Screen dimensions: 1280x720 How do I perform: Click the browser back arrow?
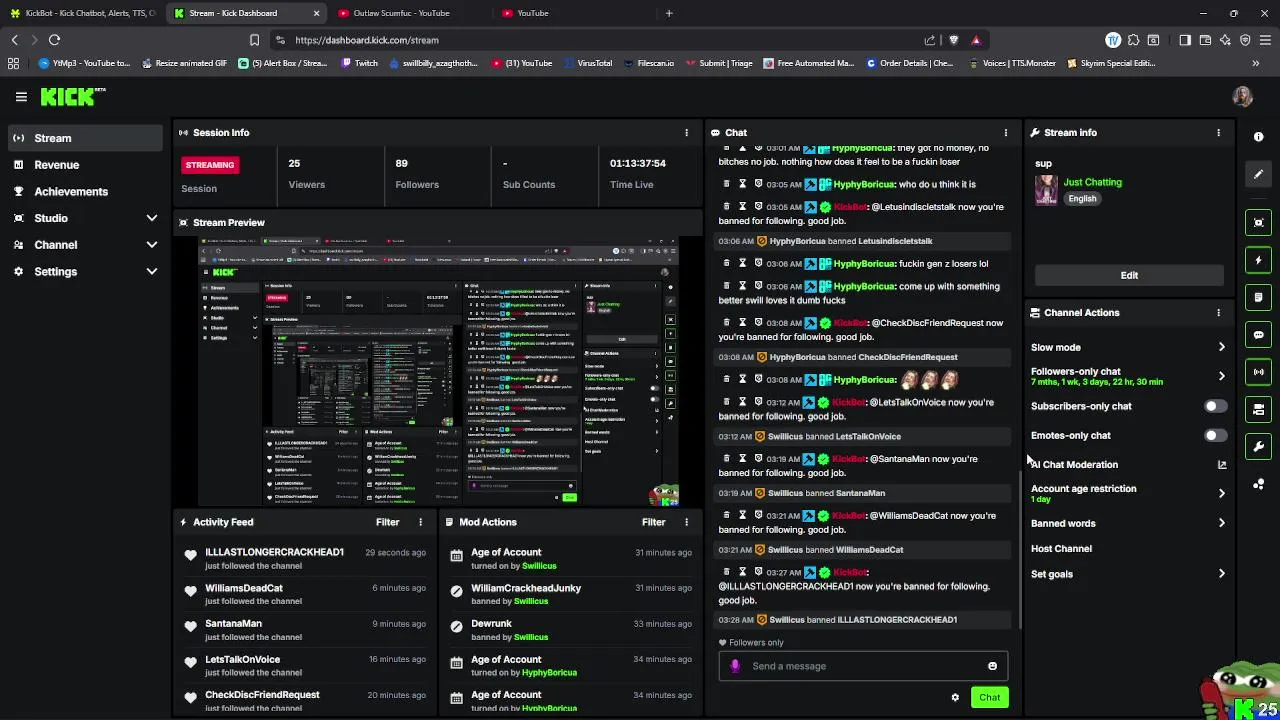click(14, 40)
